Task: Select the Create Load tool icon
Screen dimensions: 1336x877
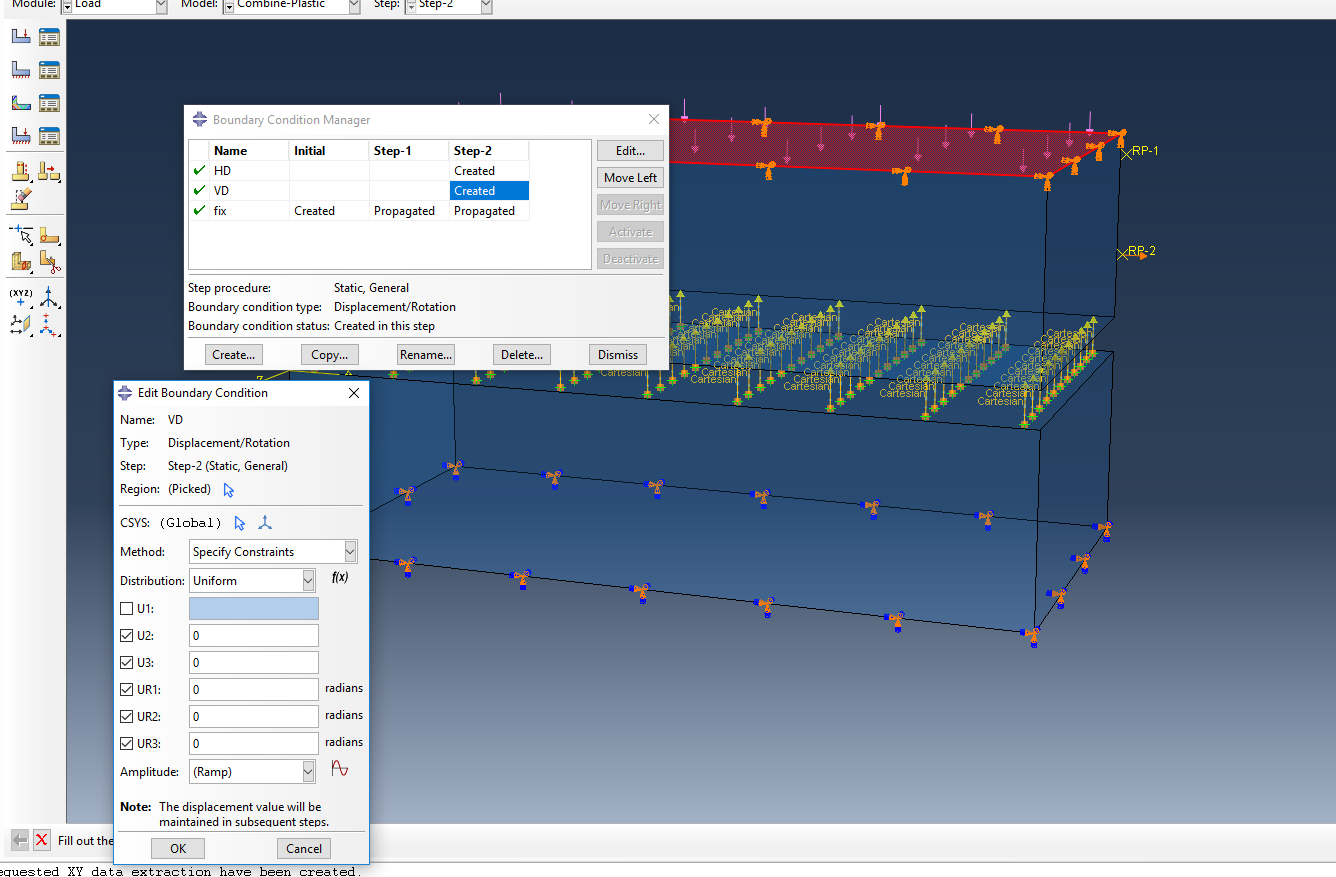Action: [x=20, y=37]
